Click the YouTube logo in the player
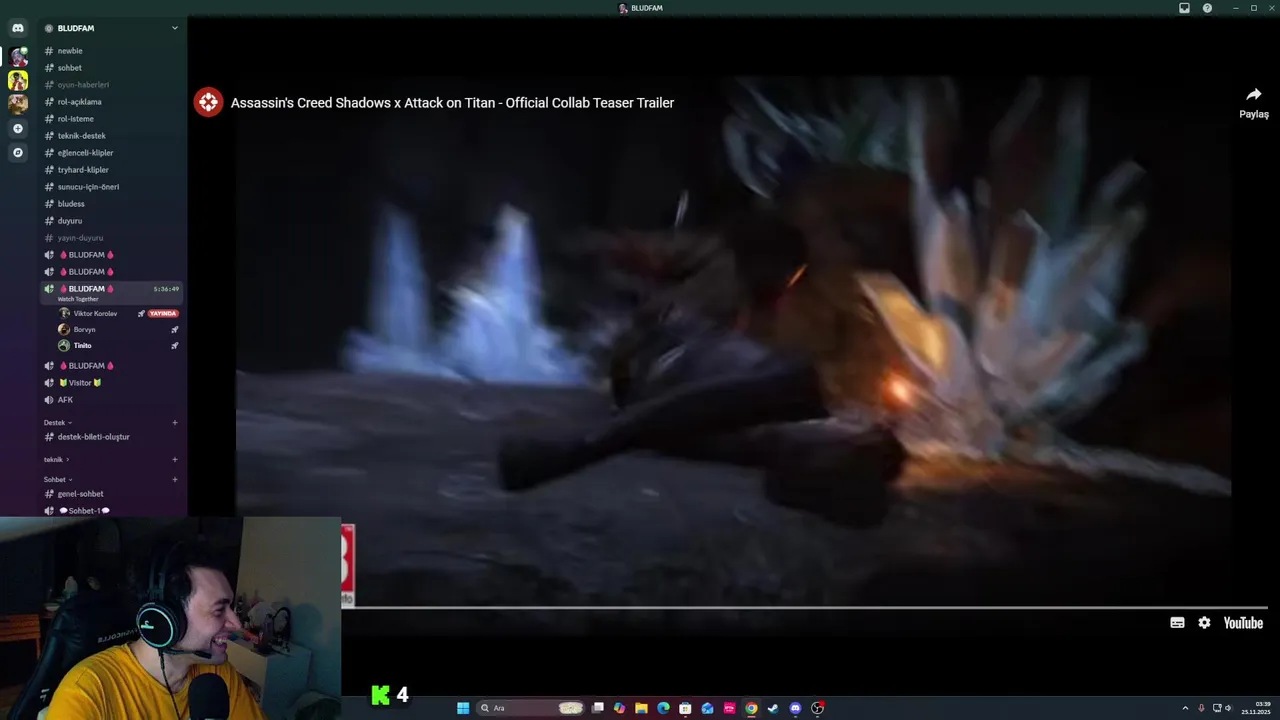Image resolution: width=1280 pixels, height=720 pixels. tap(1243, 622)
